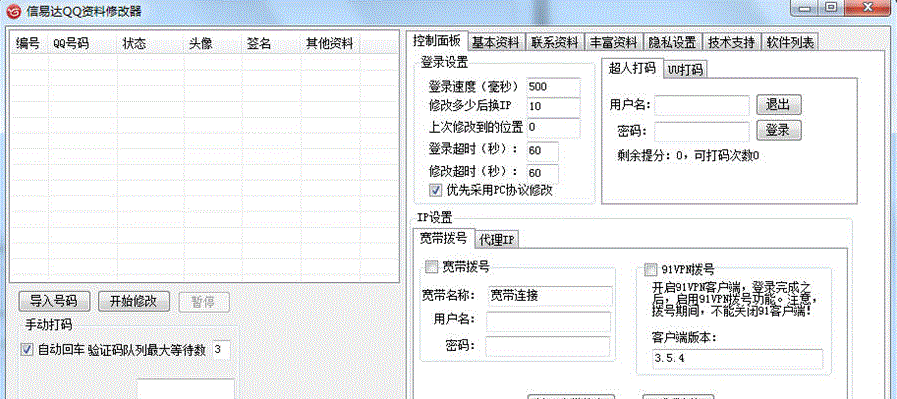Focus the 登录速度（毫秒） field
The width and height of the screenshot is (897, 399).
553,87
